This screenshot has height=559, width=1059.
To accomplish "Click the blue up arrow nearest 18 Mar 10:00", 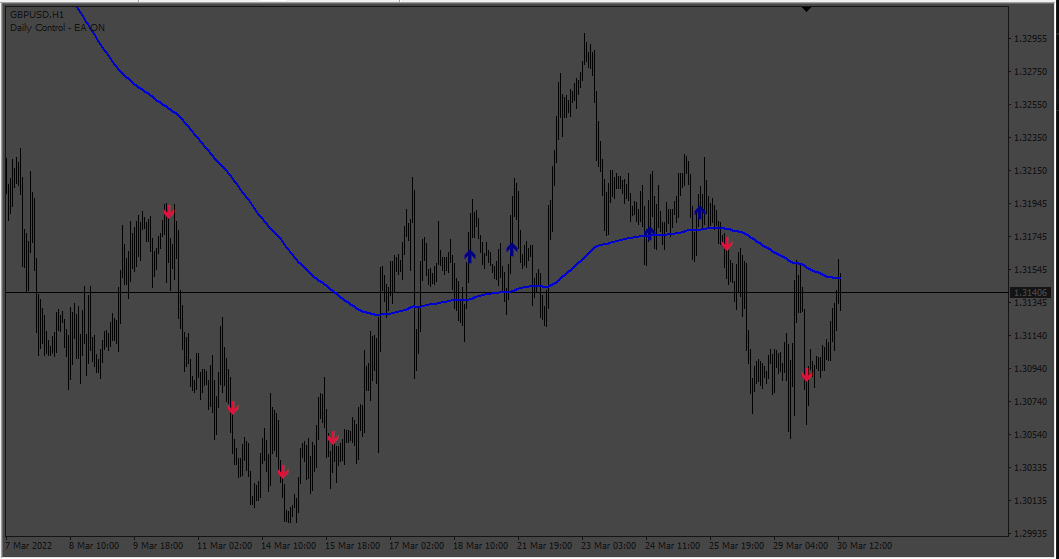I will (x=470, y=256).
